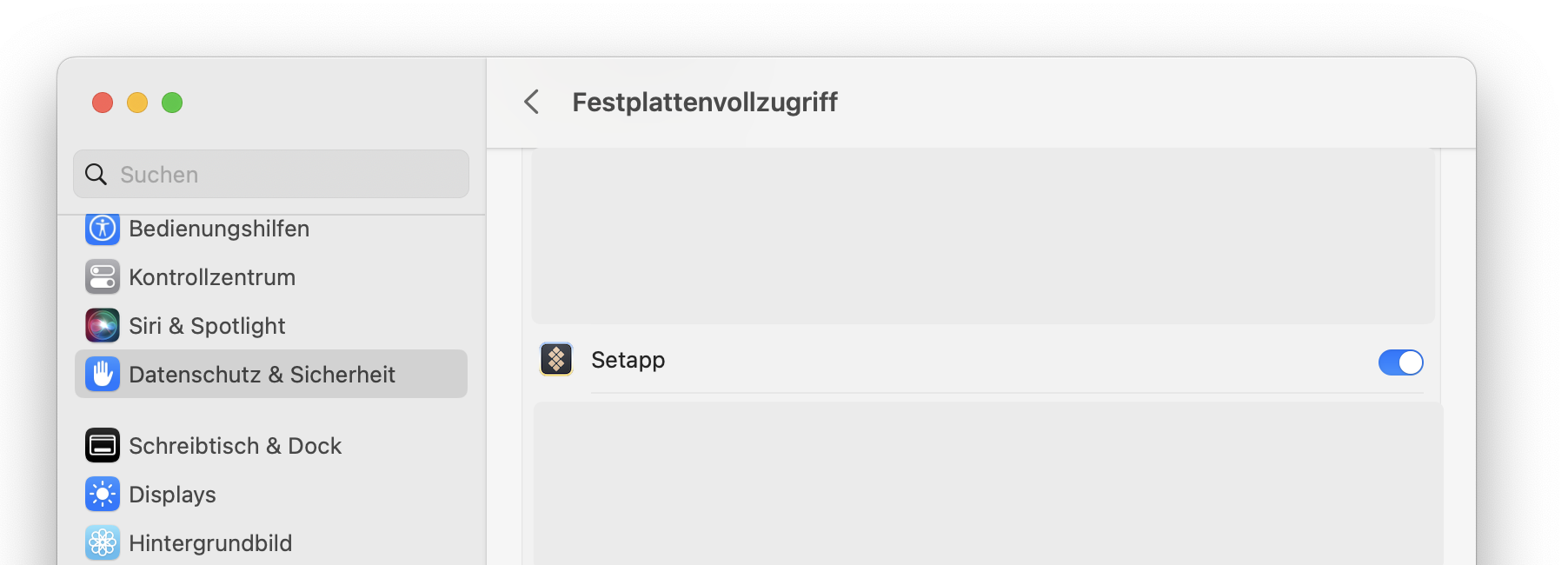Go back using the chevron arrow
This screenshot has height=565, width=1568.
click(x=532, y=102)
